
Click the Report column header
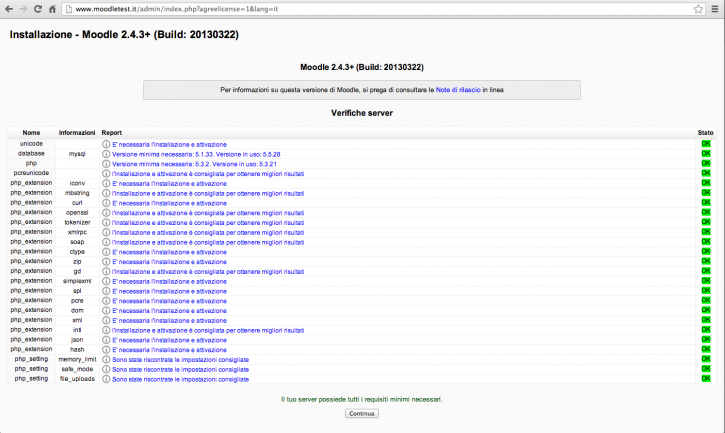pos(111,133)
